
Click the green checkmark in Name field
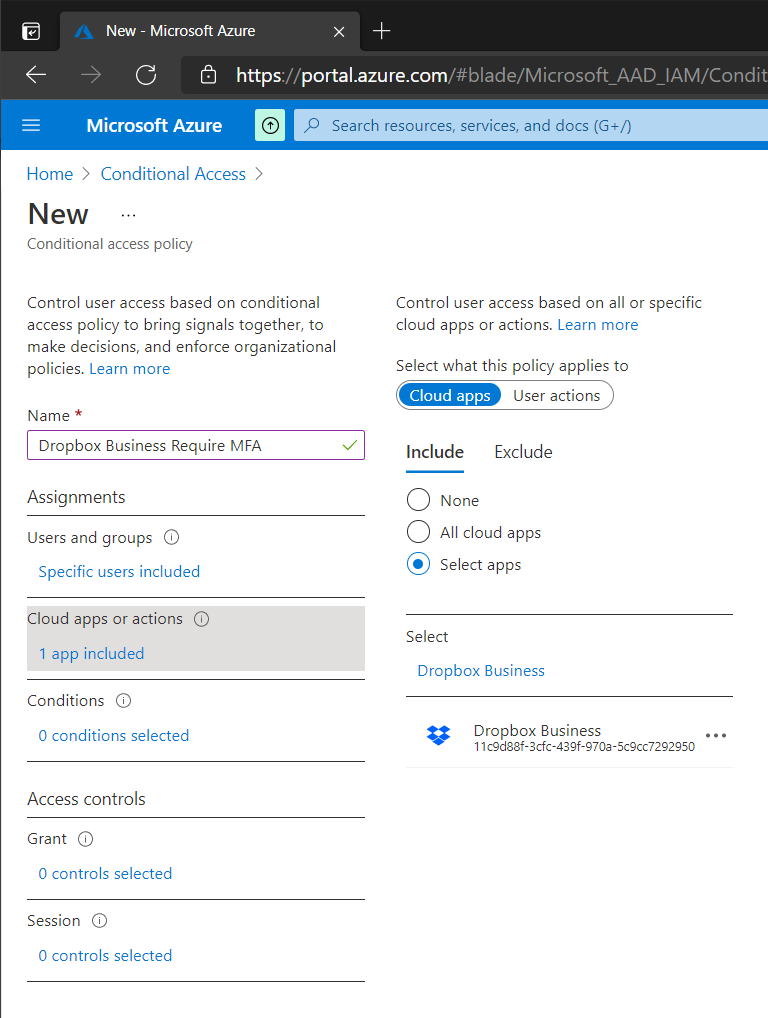pyautogui.click(x=350, y=445)
